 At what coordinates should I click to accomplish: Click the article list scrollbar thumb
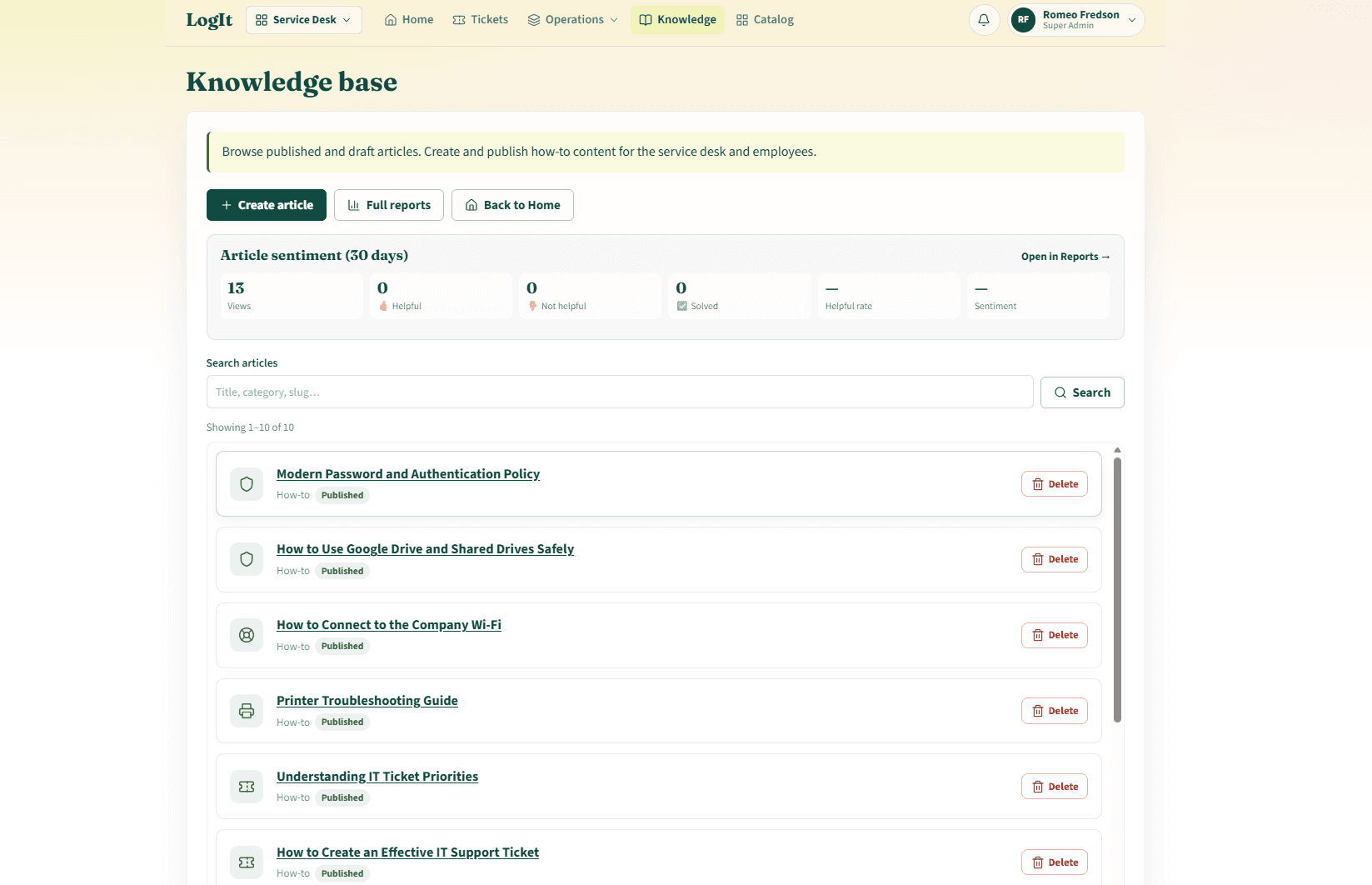(1117, 590)
